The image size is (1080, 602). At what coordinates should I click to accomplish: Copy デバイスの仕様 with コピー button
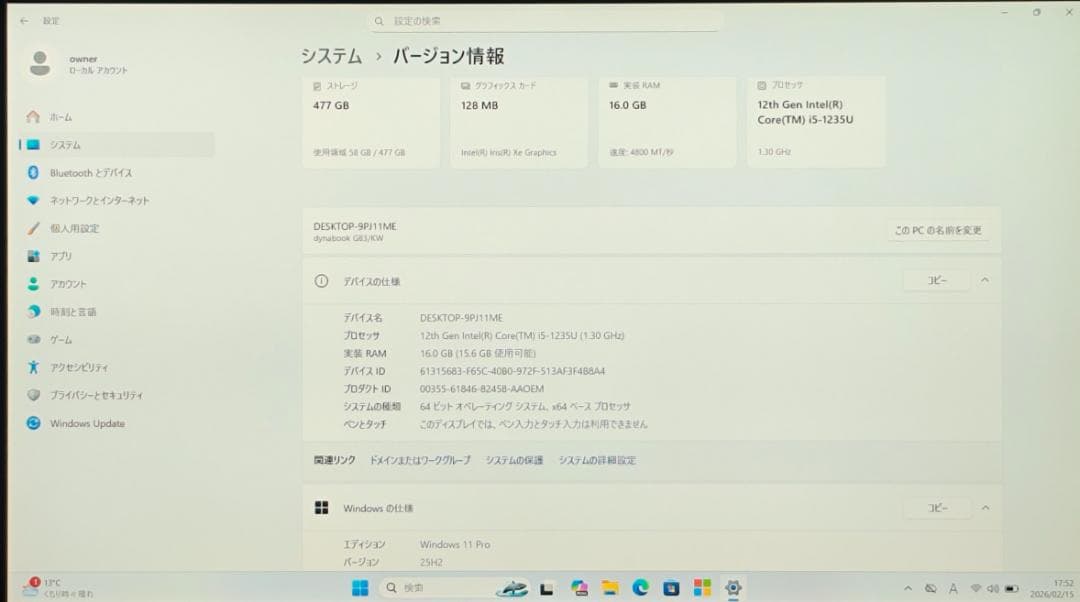pos(937,280)
